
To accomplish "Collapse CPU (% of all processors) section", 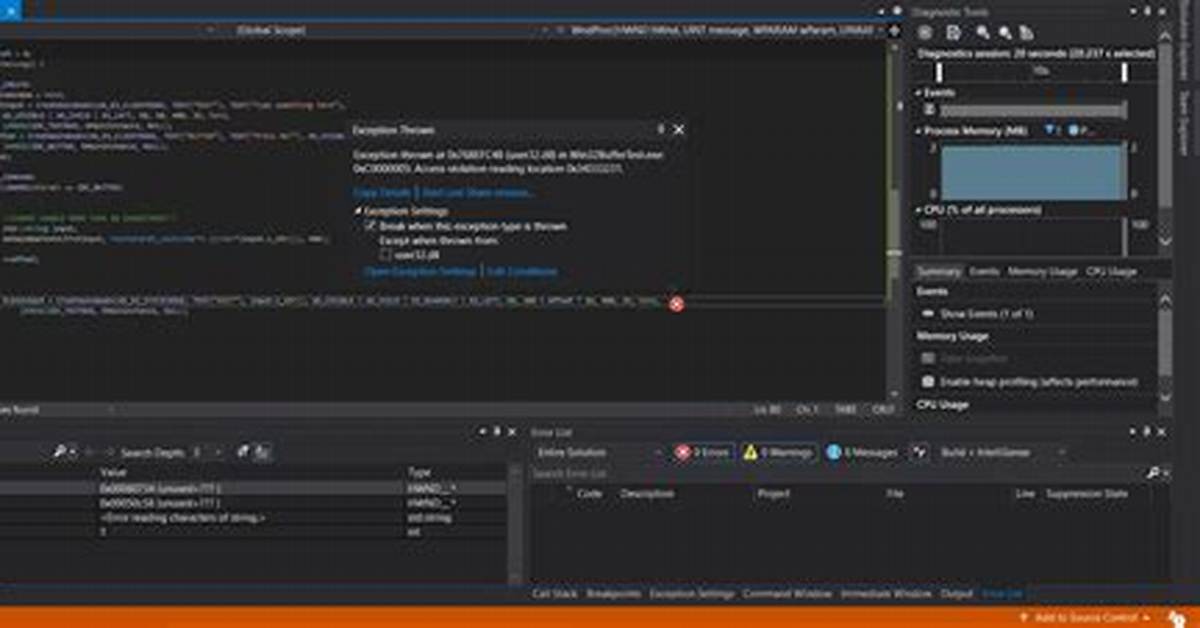I will pos(919,210).
